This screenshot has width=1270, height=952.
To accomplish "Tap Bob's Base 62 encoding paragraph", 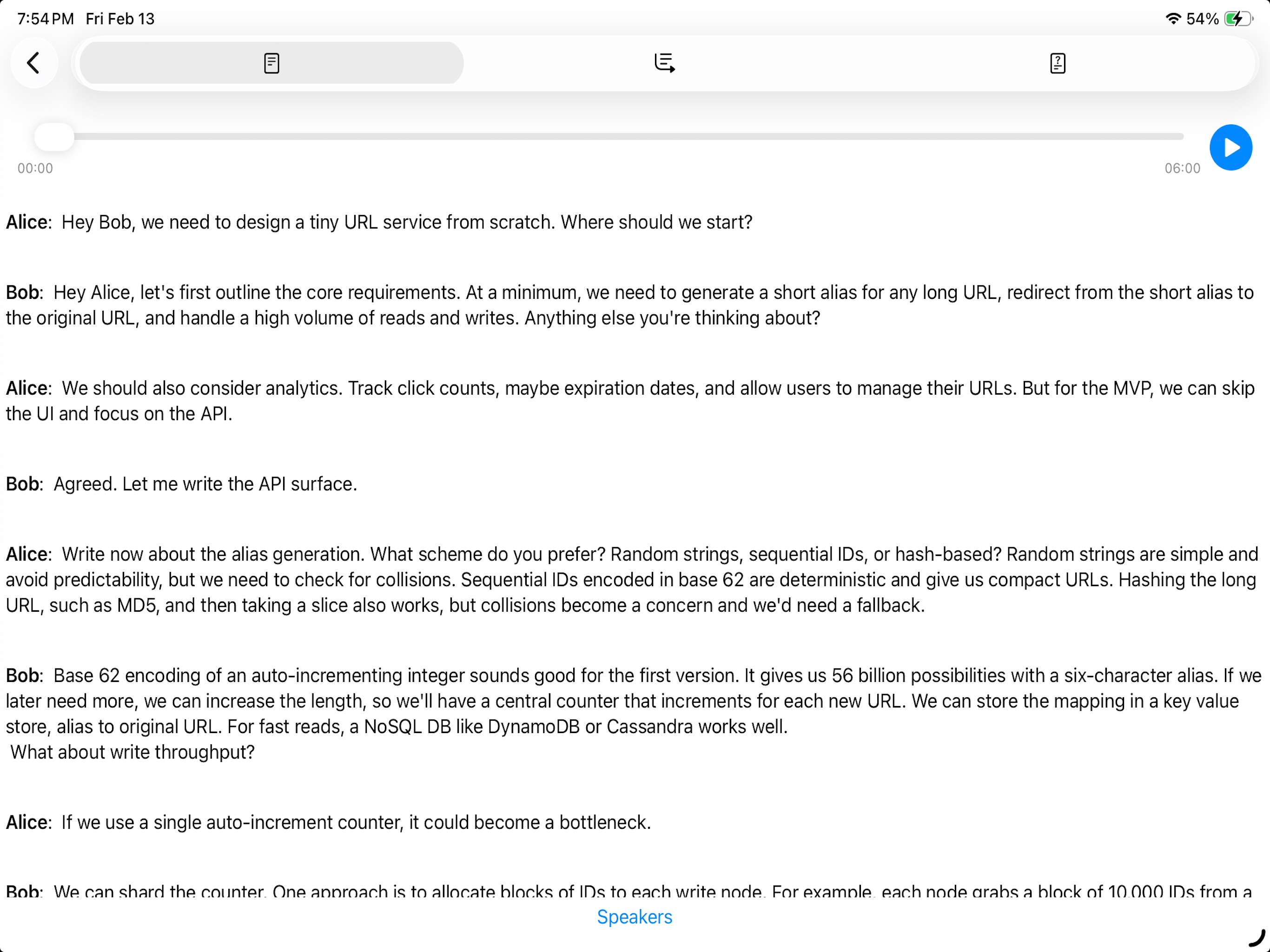I will point(633,714).
